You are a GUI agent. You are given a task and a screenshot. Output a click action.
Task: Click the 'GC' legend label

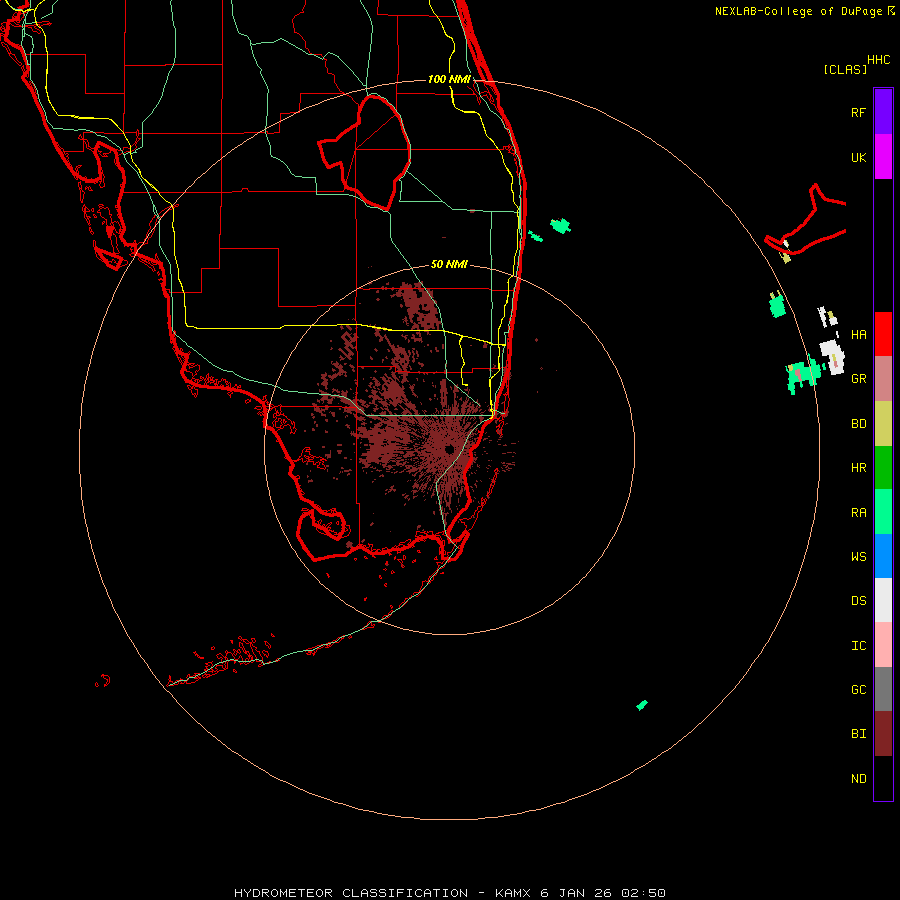[x=858, y=689]
